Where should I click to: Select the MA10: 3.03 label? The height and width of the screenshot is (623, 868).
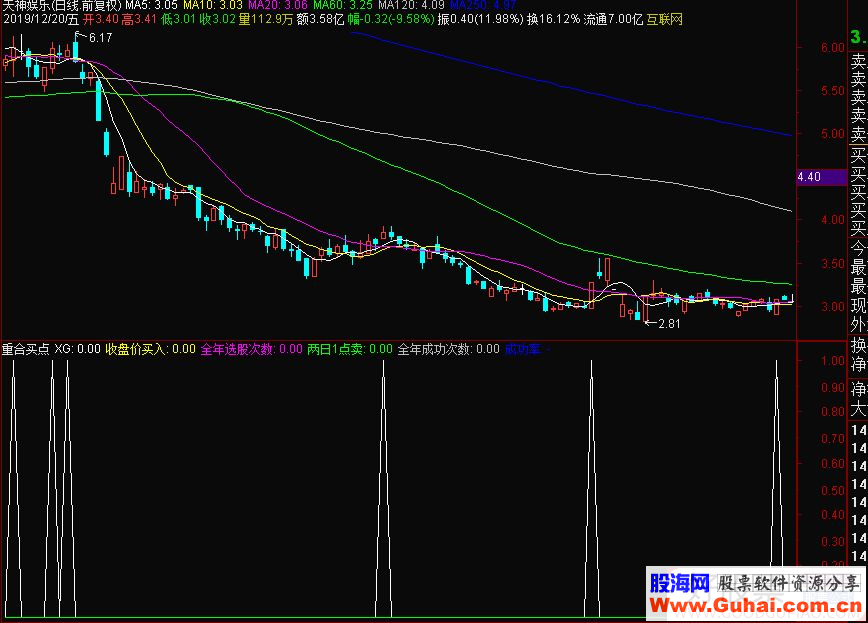[x=213, y=5]
